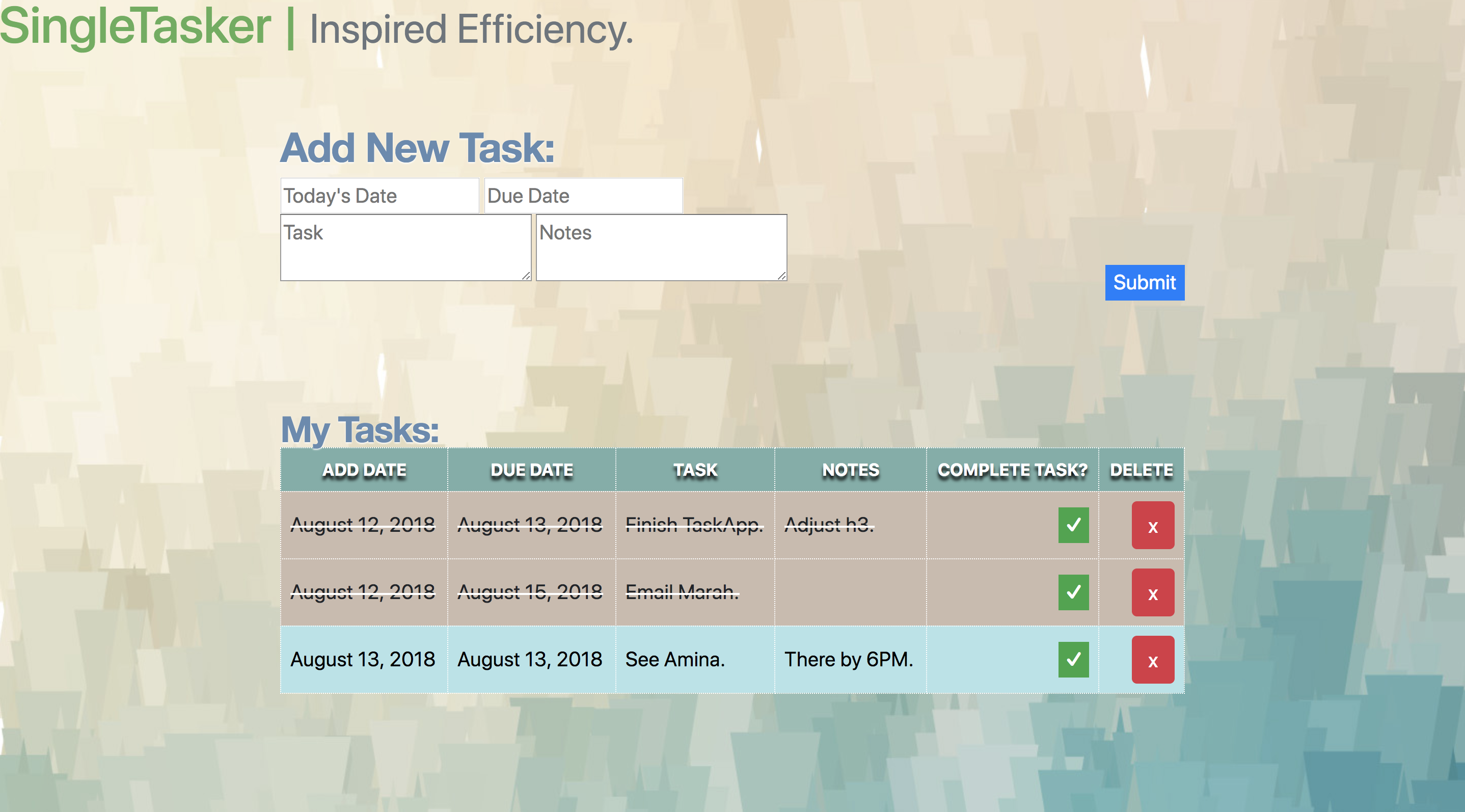Image resolution: width=1465 pixels, height=812 pixels.
Task: Focus the Due Date input field
Action: click(x=583, y=196)
